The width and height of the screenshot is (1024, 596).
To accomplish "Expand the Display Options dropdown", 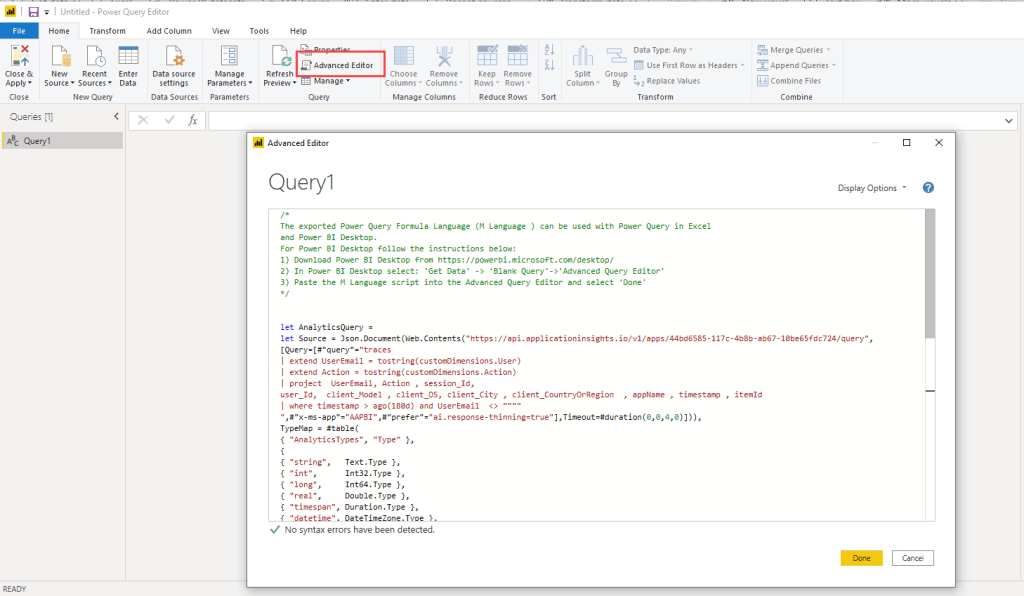I will coord(872,188).
